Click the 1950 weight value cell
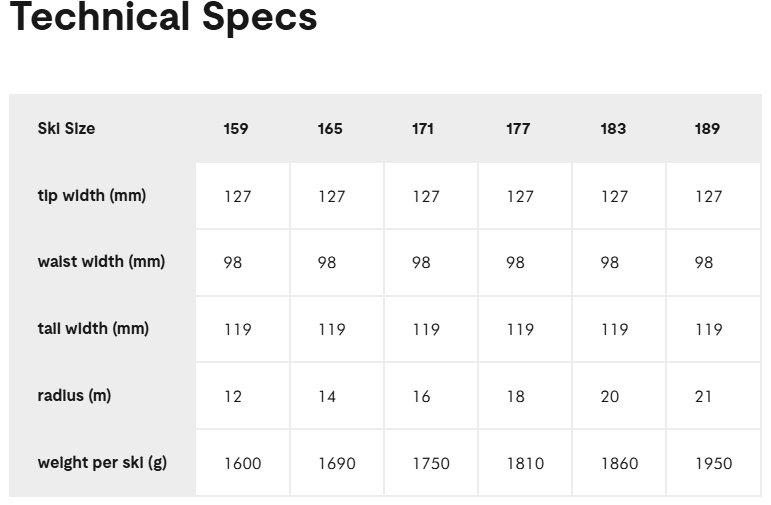This screenshot has width=771, height=505. tap(714, 463)
